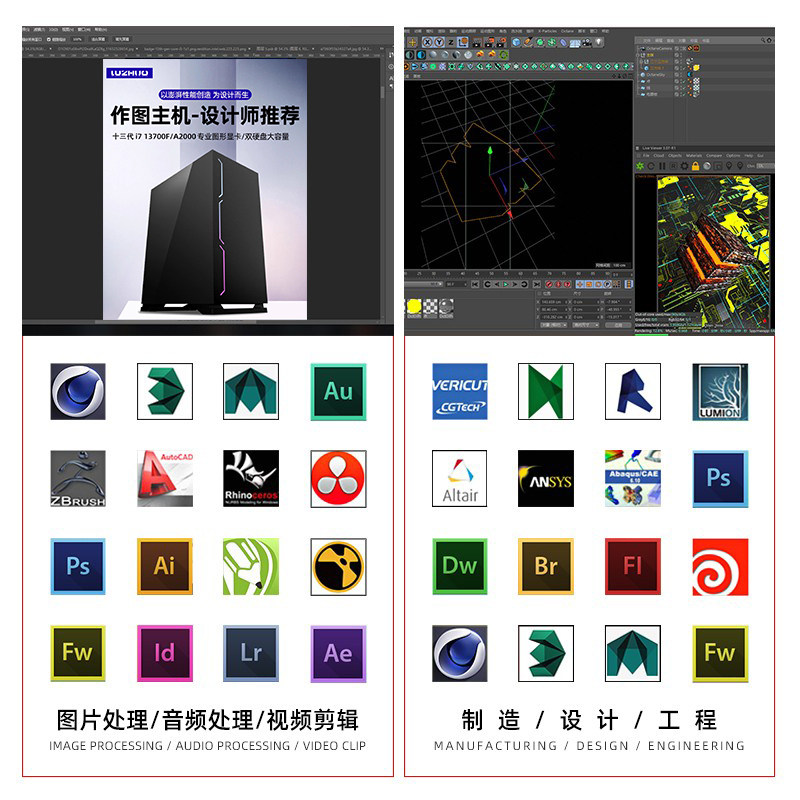
Task: Toggle the coordinate system button beside Z
Action: click(463, 42)
